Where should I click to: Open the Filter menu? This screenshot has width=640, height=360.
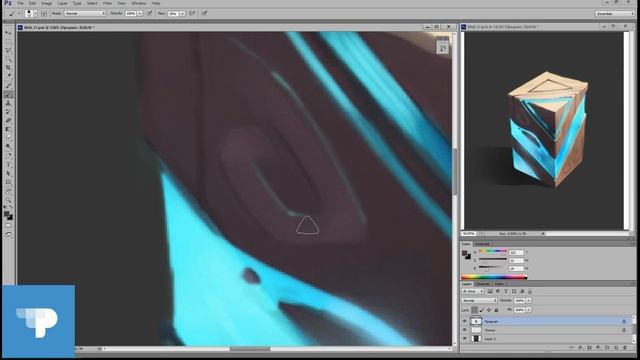pos(107,3)
